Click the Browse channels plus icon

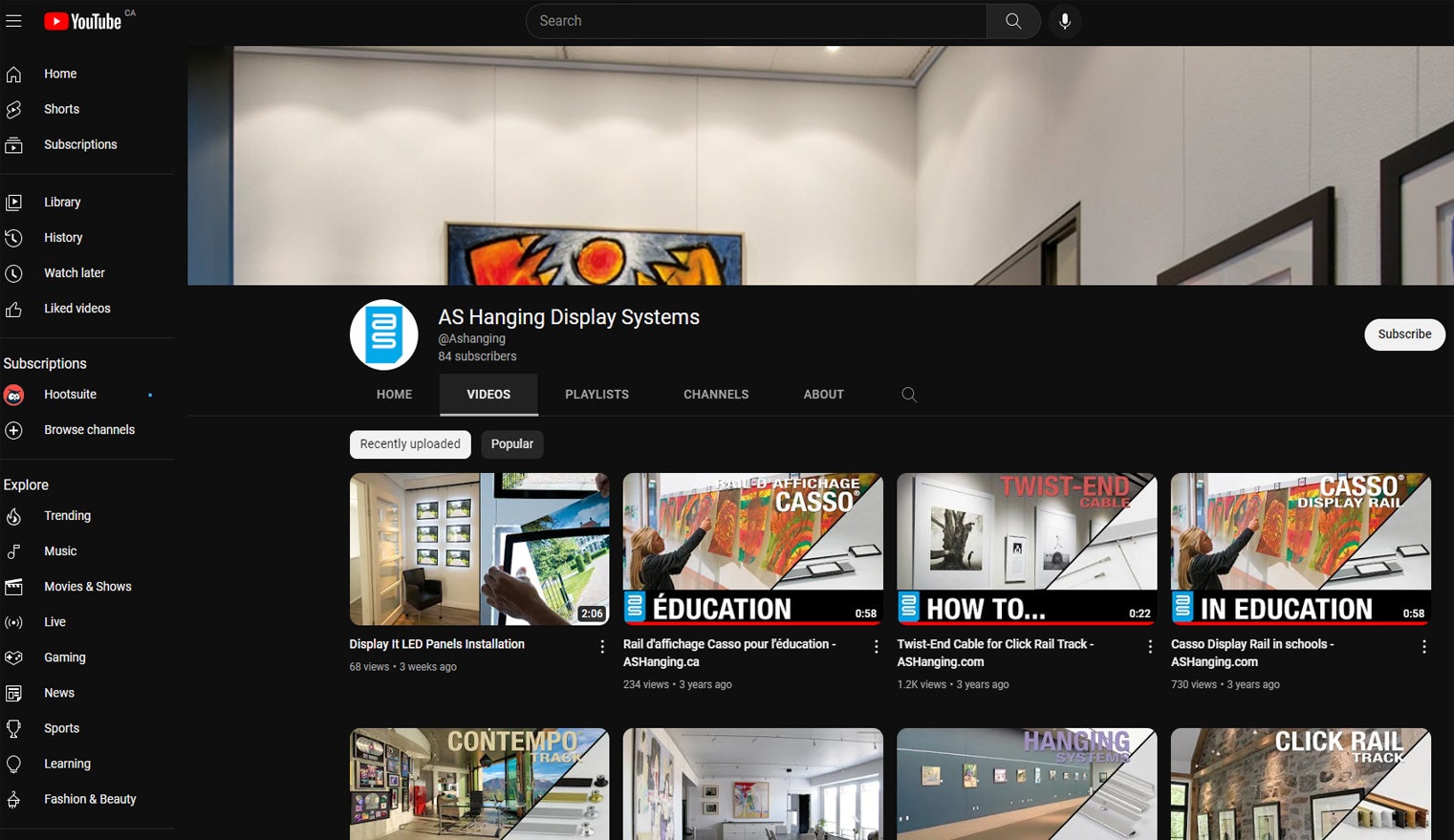pos(13,430)
